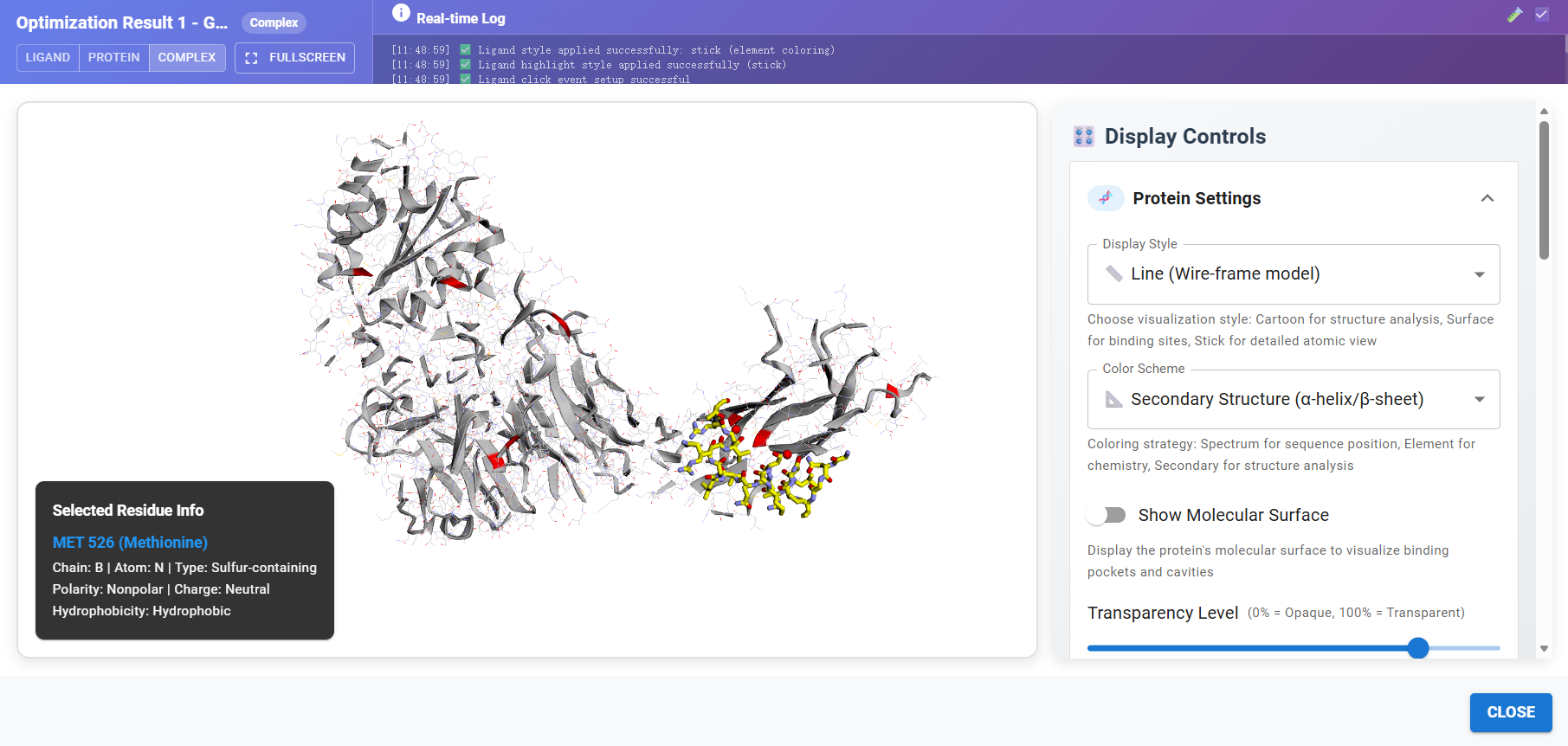Switch to the PROTEIN view tab
1568x746 pixels.
click(x=113, y=58)
